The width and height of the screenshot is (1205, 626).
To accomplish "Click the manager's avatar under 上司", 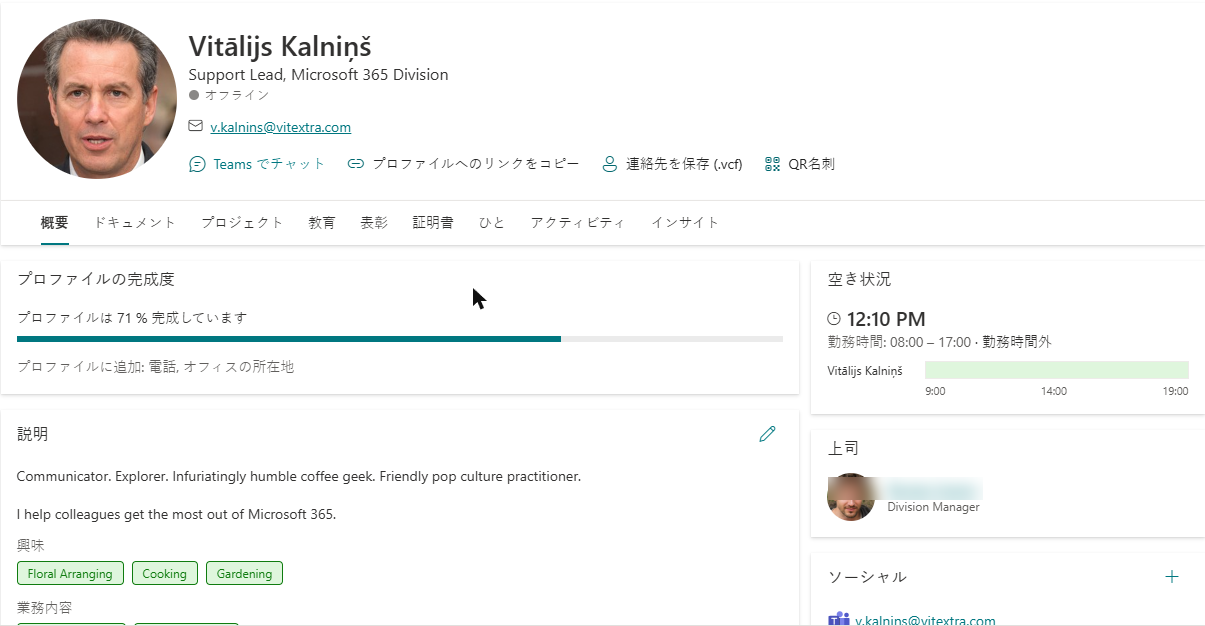I will [x=851, y=497].
